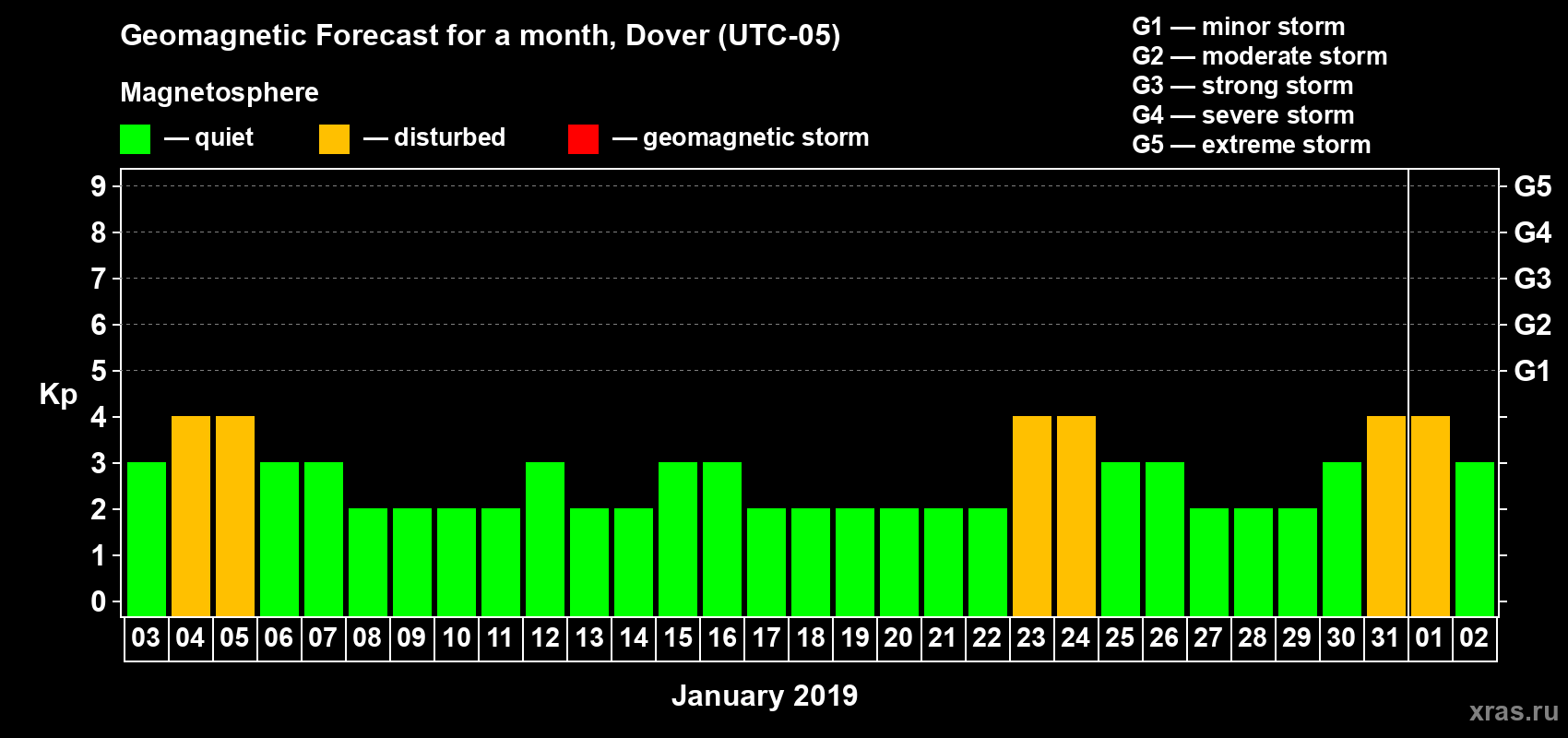Click the Kp value 0 on axis
This screenshot has height=738, width=1568.
[x=99, y=601]
